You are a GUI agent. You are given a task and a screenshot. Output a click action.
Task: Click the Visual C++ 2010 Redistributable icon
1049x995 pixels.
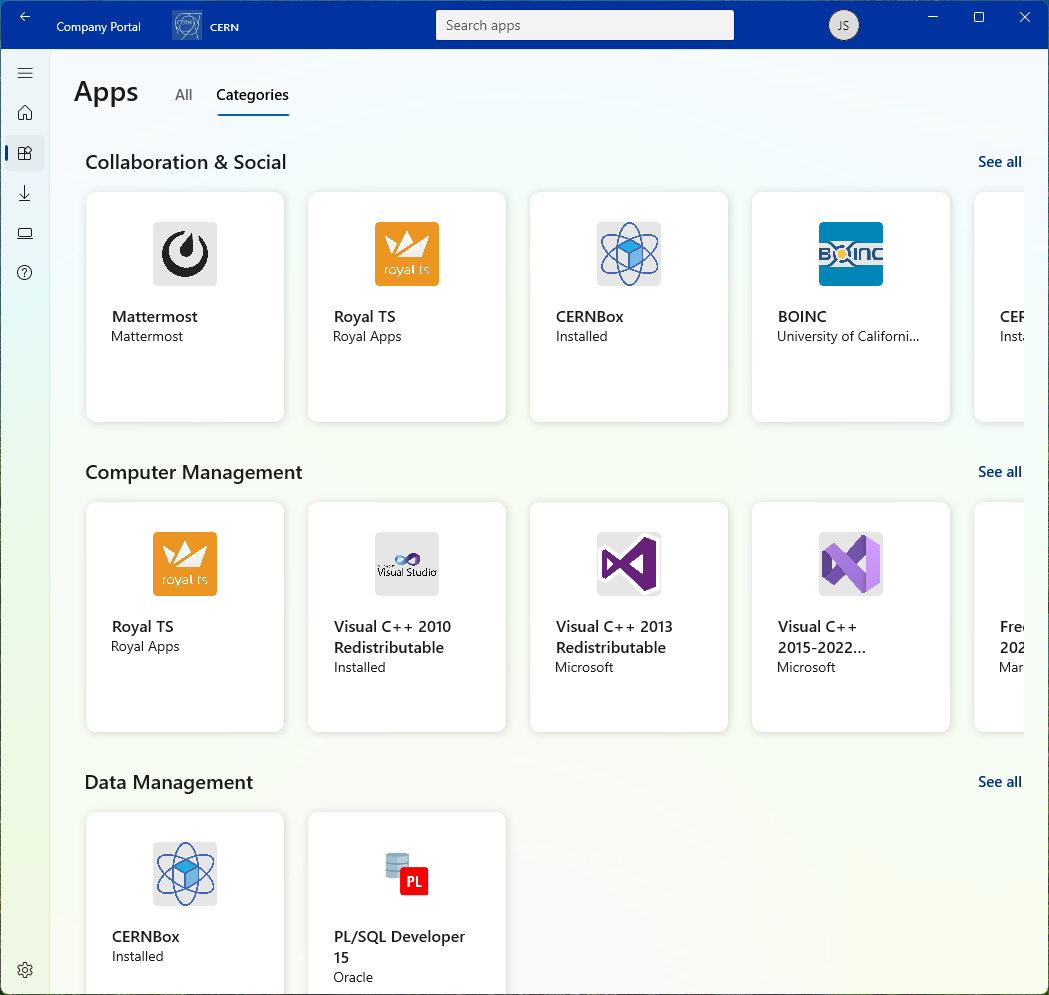pos(407,563)
